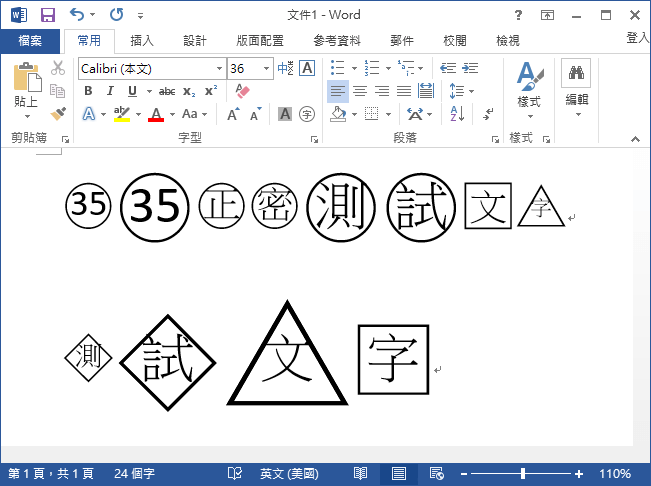Image resolution: width=651 pixels, height=486 pixels.
Task: Toggle strikethrough formatting
Action: [x=167, y=91]
